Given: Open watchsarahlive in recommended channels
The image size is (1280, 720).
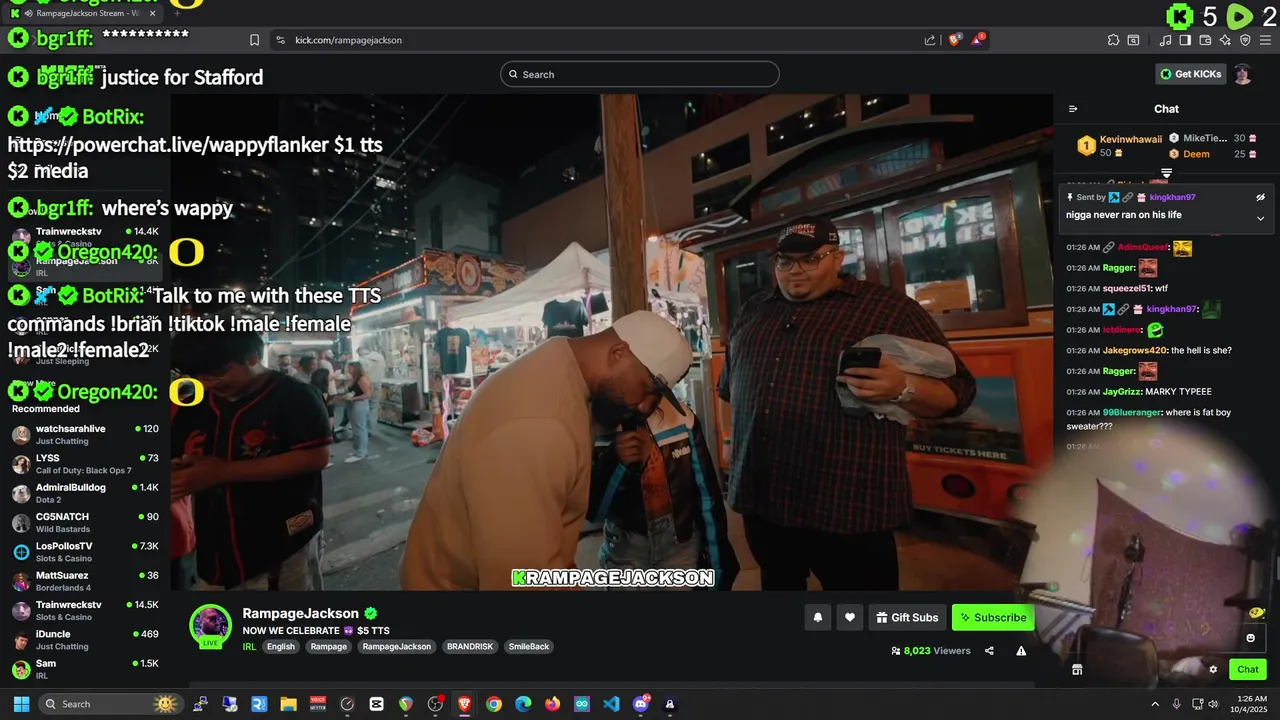Looking at the screenshot, I should 85,434.
